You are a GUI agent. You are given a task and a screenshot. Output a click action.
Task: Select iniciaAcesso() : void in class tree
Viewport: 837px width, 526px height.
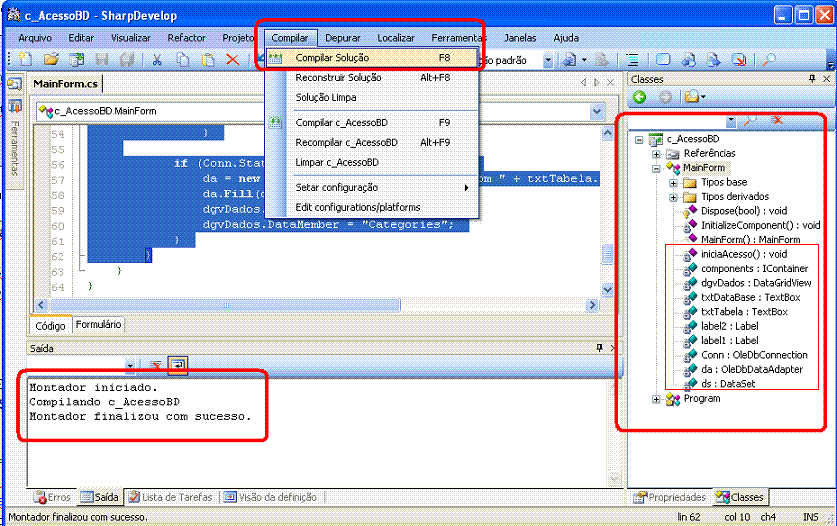click(x=744, y=254)
